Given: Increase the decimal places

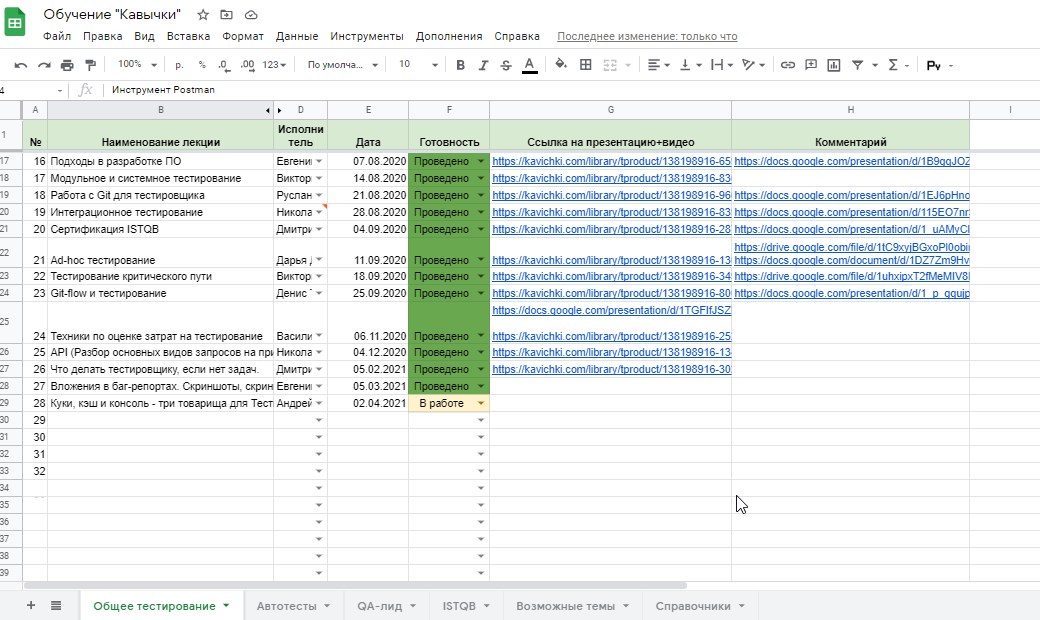Looking at the screenshot, I should [247, 65].
